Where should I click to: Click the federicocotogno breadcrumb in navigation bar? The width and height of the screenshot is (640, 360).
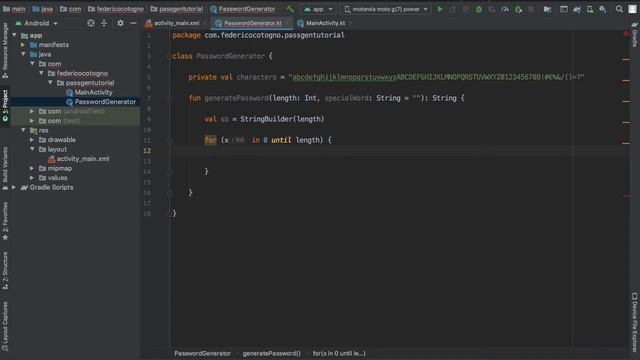click(116, 9)
